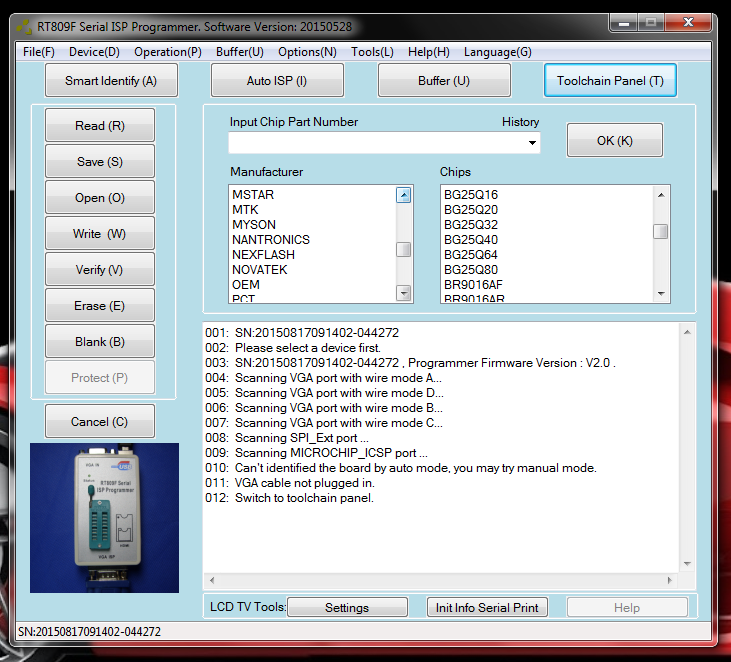
Task: Click the Auto ISP (I) button
Action: pyautogui.click(x=277, y=81)
